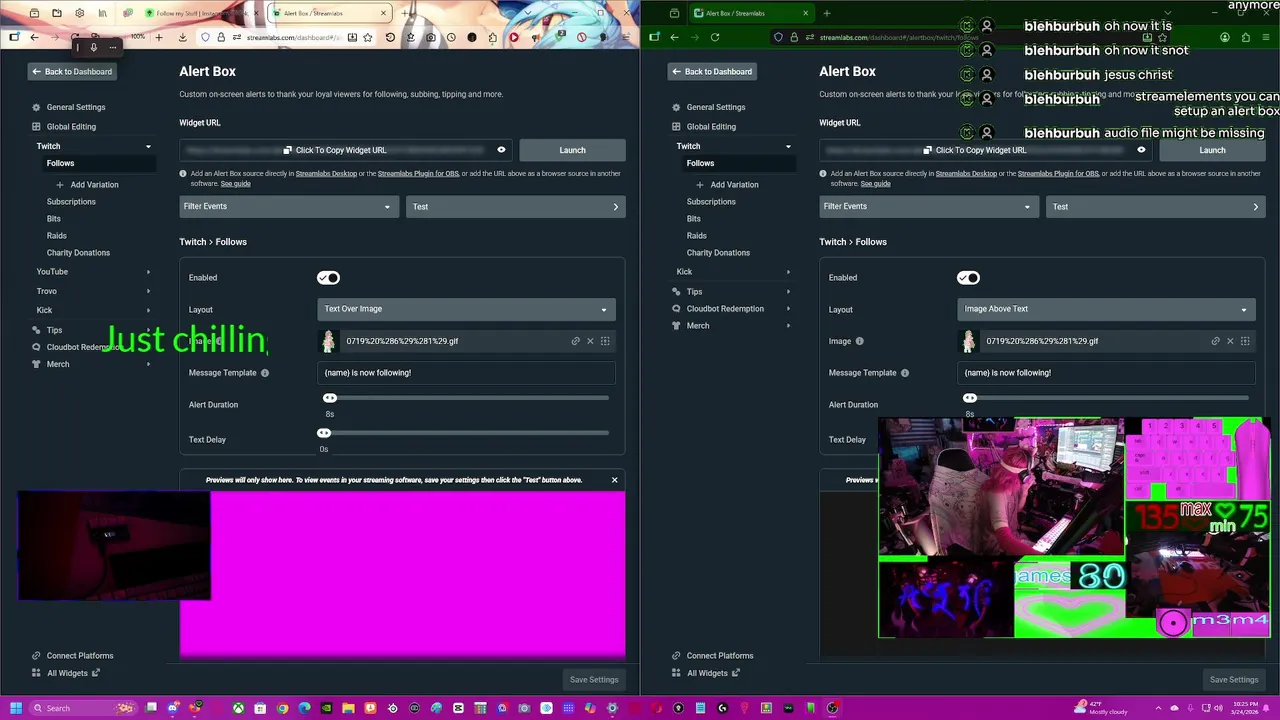Open image gallery grid icon, right window
Viewport: 1280px width, 720px height.
(1245, 341)
